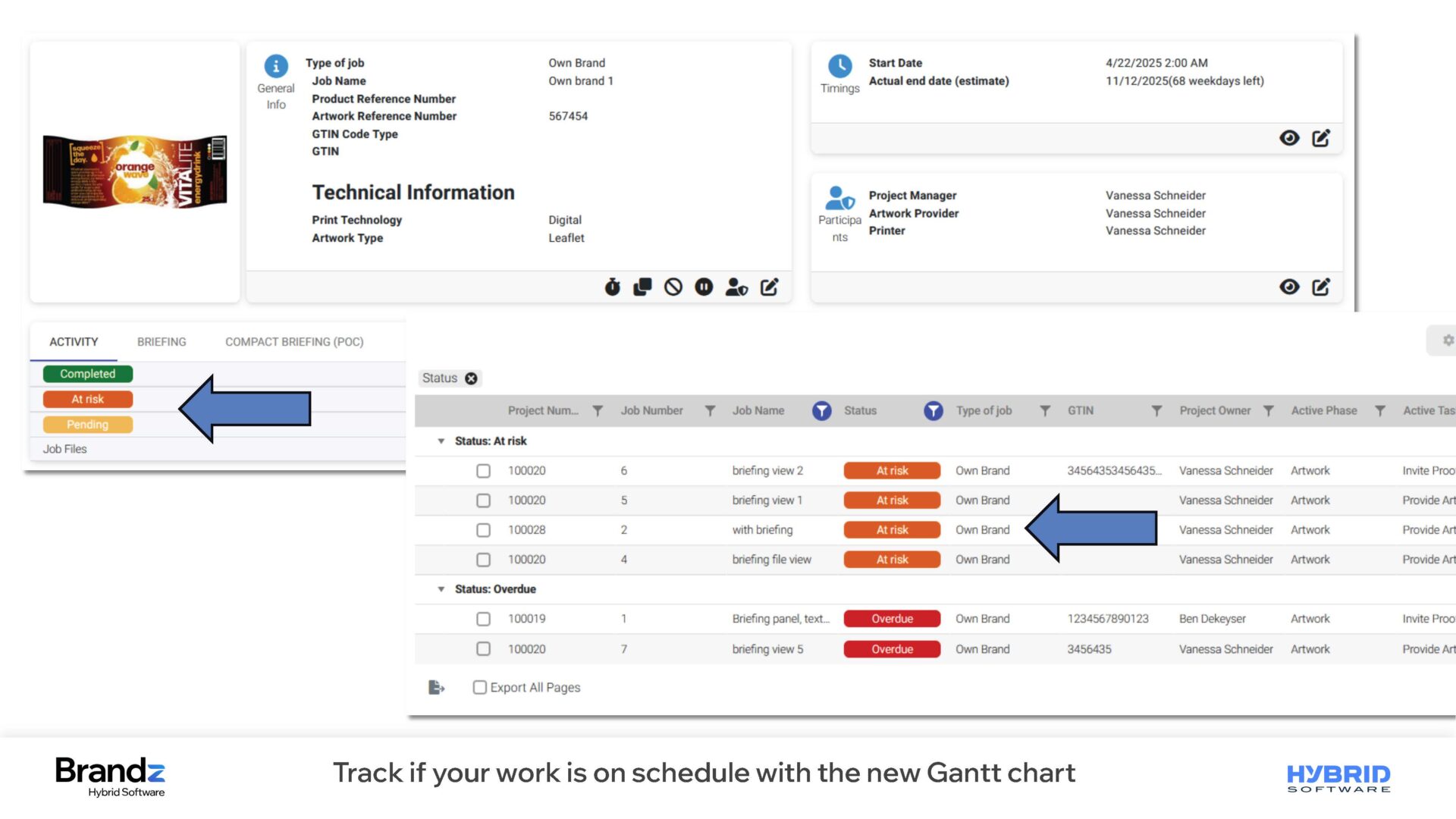
Task: Remove the Status grouping chip
Action: point(471,378)
